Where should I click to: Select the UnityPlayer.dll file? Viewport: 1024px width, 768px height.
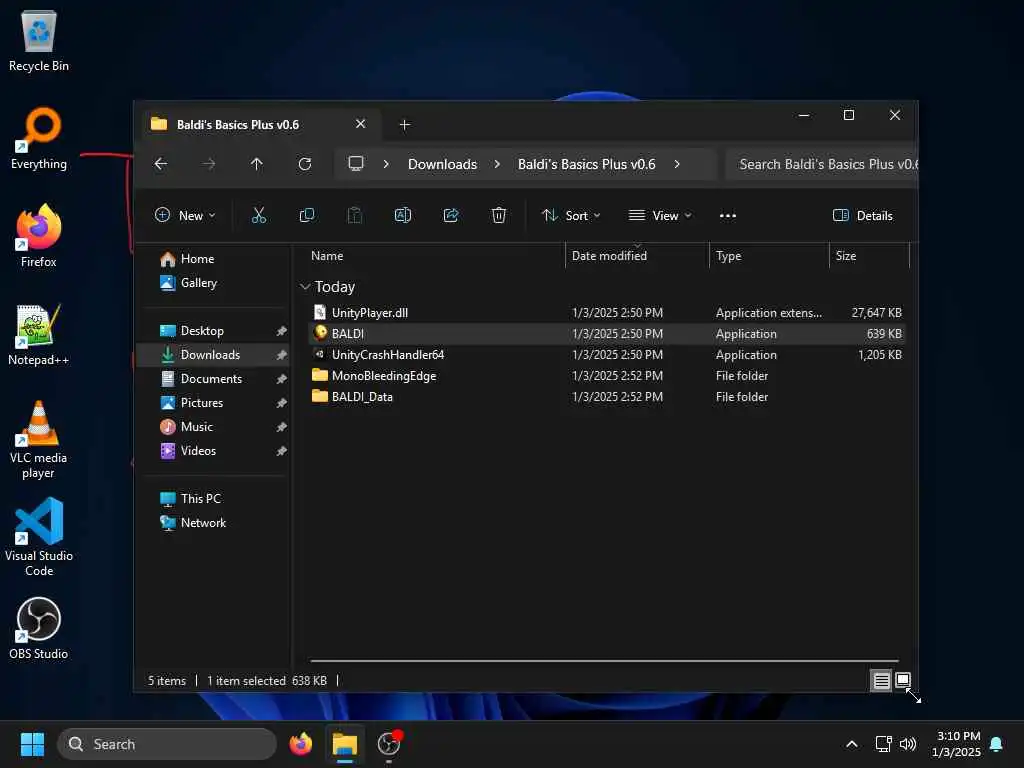[606, 313]
